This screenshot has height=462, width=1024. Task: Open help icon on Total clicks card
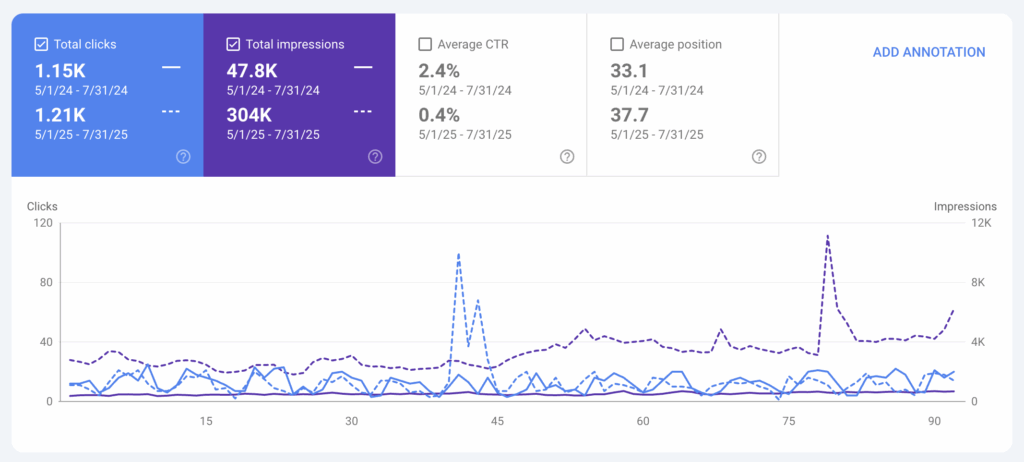tap(184, 156)
